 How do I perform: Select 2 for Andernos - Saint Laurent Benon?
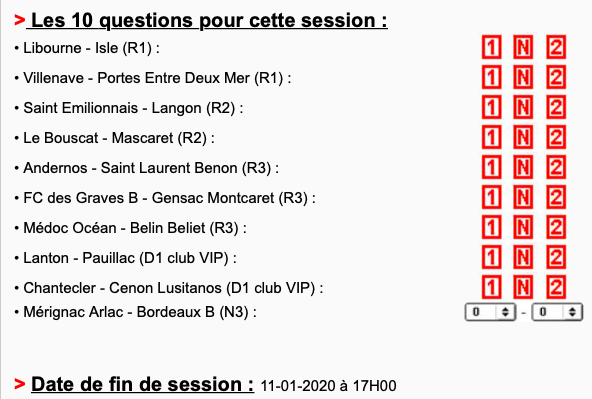556,167
